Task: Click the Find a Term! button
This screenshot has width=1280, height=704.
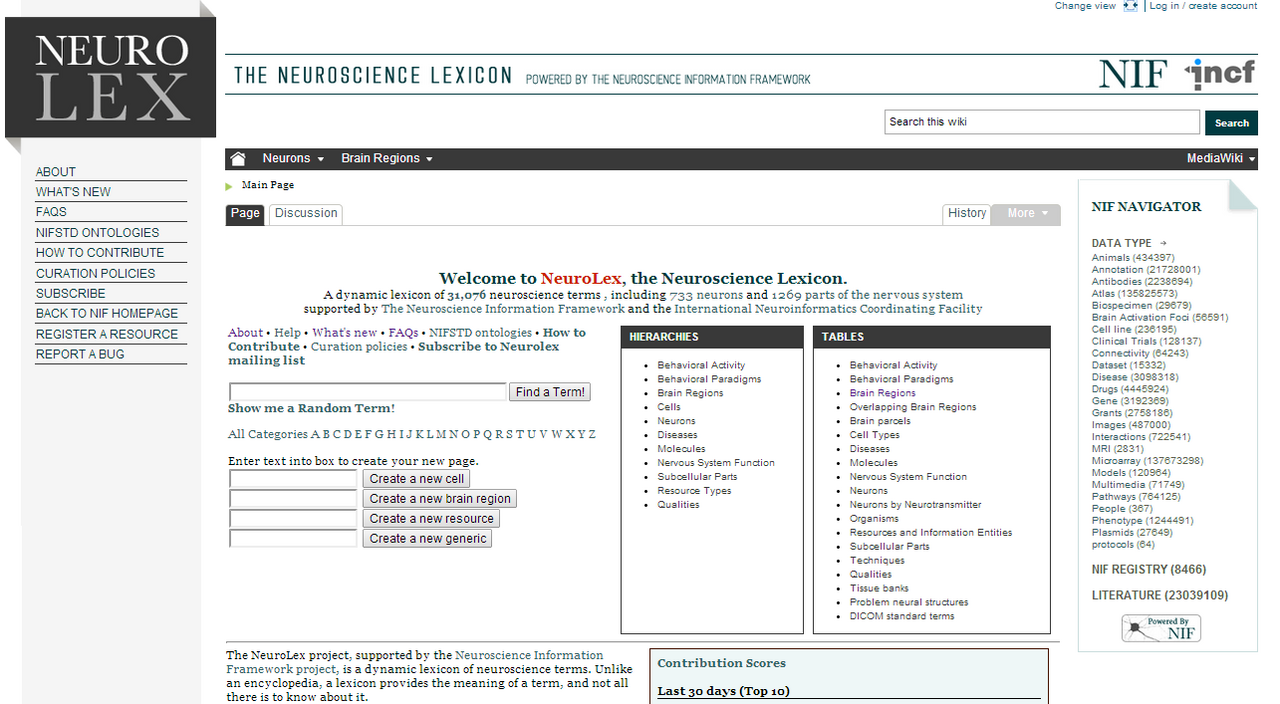Action: 550,392
